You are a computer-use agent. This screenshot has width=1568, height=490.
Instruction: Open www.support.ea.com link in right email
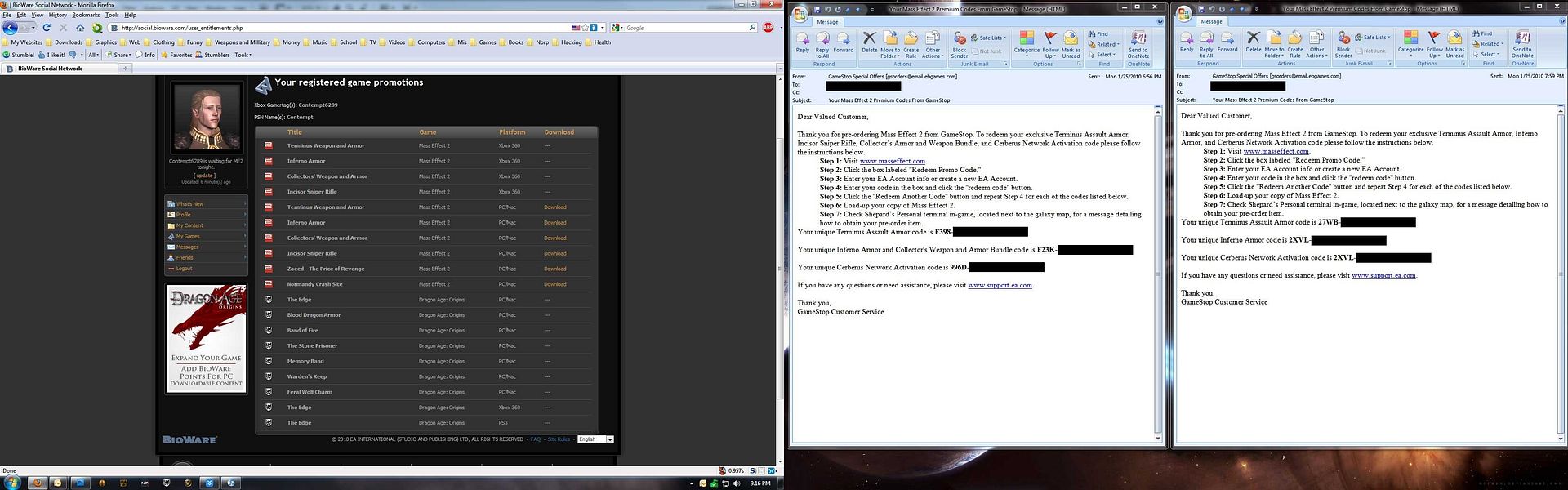(x=1383, y=275)
